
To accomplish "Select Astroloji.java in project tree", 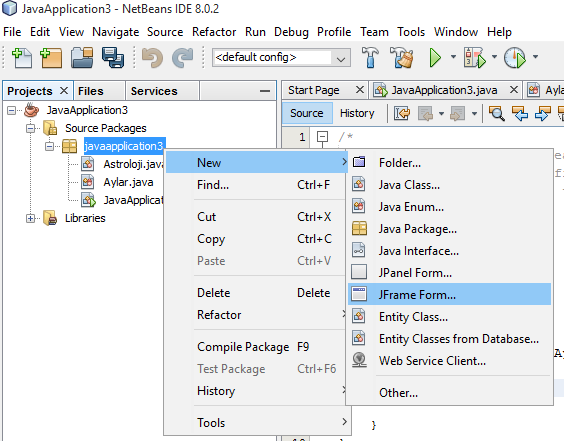I will pos(133,164).
